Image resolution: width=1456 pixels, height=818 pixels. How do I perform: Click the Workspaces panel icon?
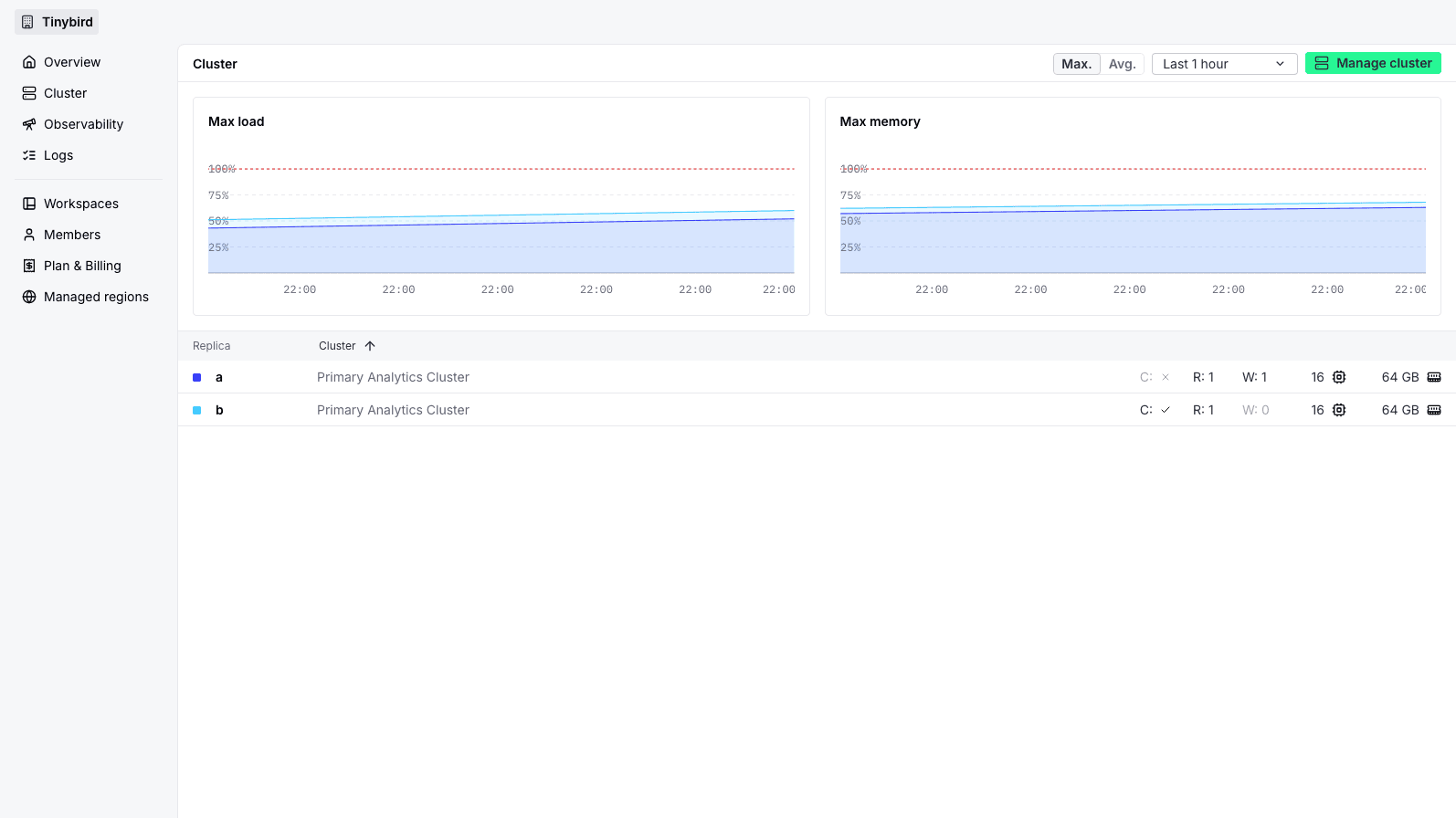pyautogui.click(x=29, y=204)
